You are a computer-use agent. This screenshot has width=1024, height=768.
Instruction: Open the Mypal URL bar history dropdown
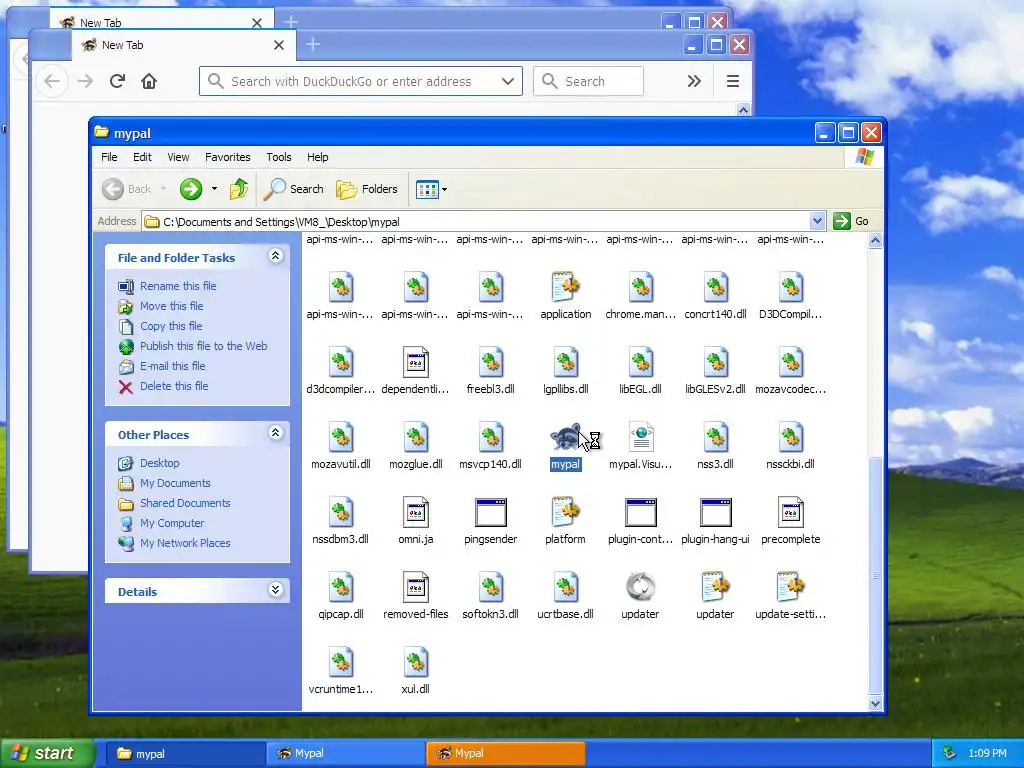click(507, 82)
